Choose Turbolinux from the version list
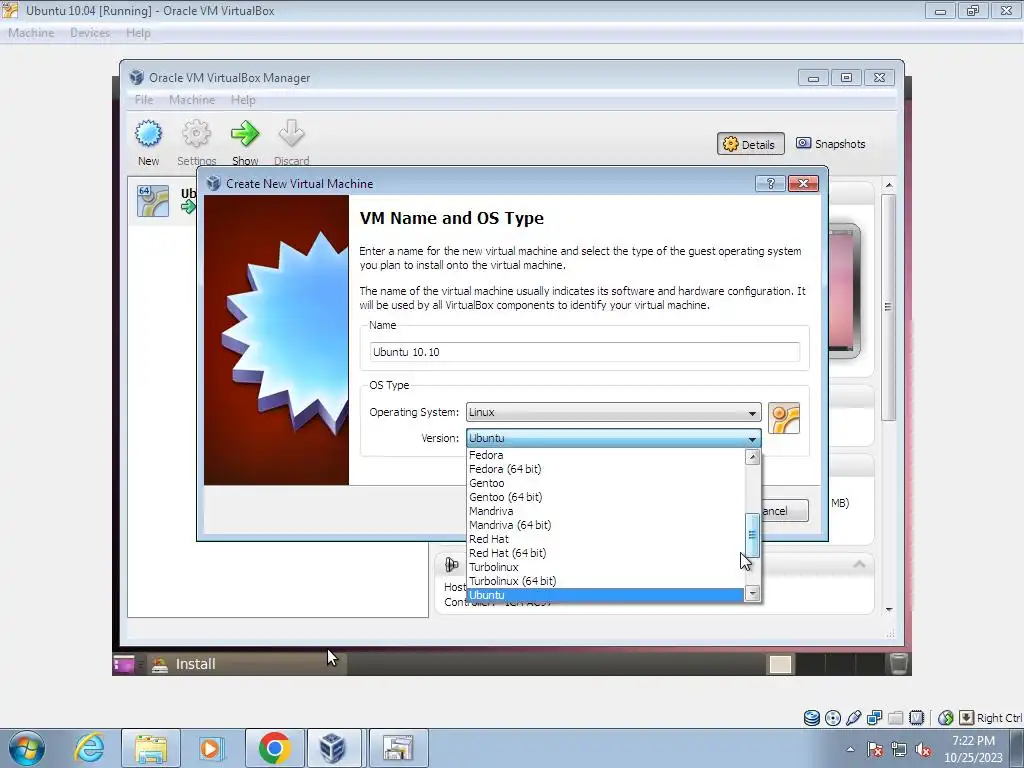The height and width of the screenshot is (768, 1024). (x=605, y=568)
